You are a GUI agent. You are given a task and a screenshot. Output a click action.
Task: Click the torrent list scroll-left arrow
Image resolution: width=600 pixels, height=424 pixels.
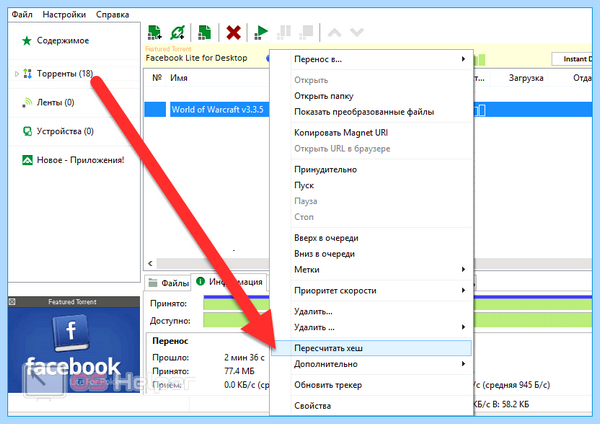pos(150,263)
